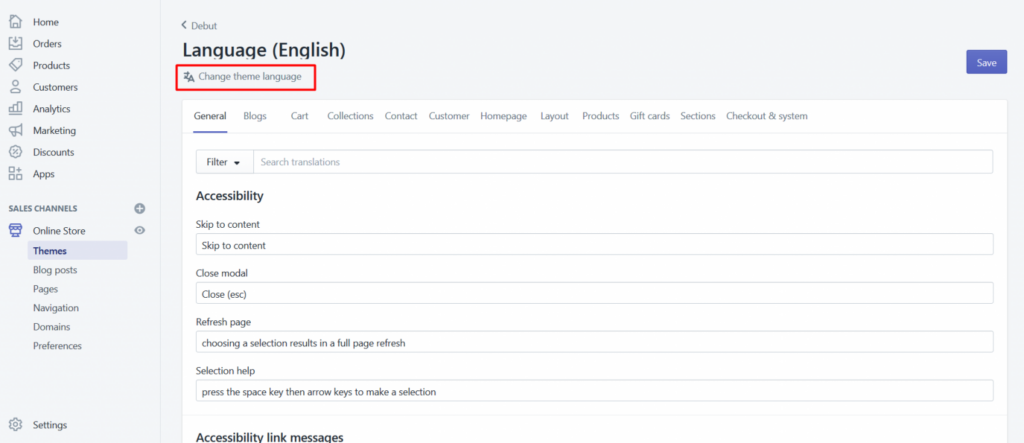Screen dimensions: 1024x443
Task: Click the Close modal text field
Action: pyautogui.click(x=594, y=293)
